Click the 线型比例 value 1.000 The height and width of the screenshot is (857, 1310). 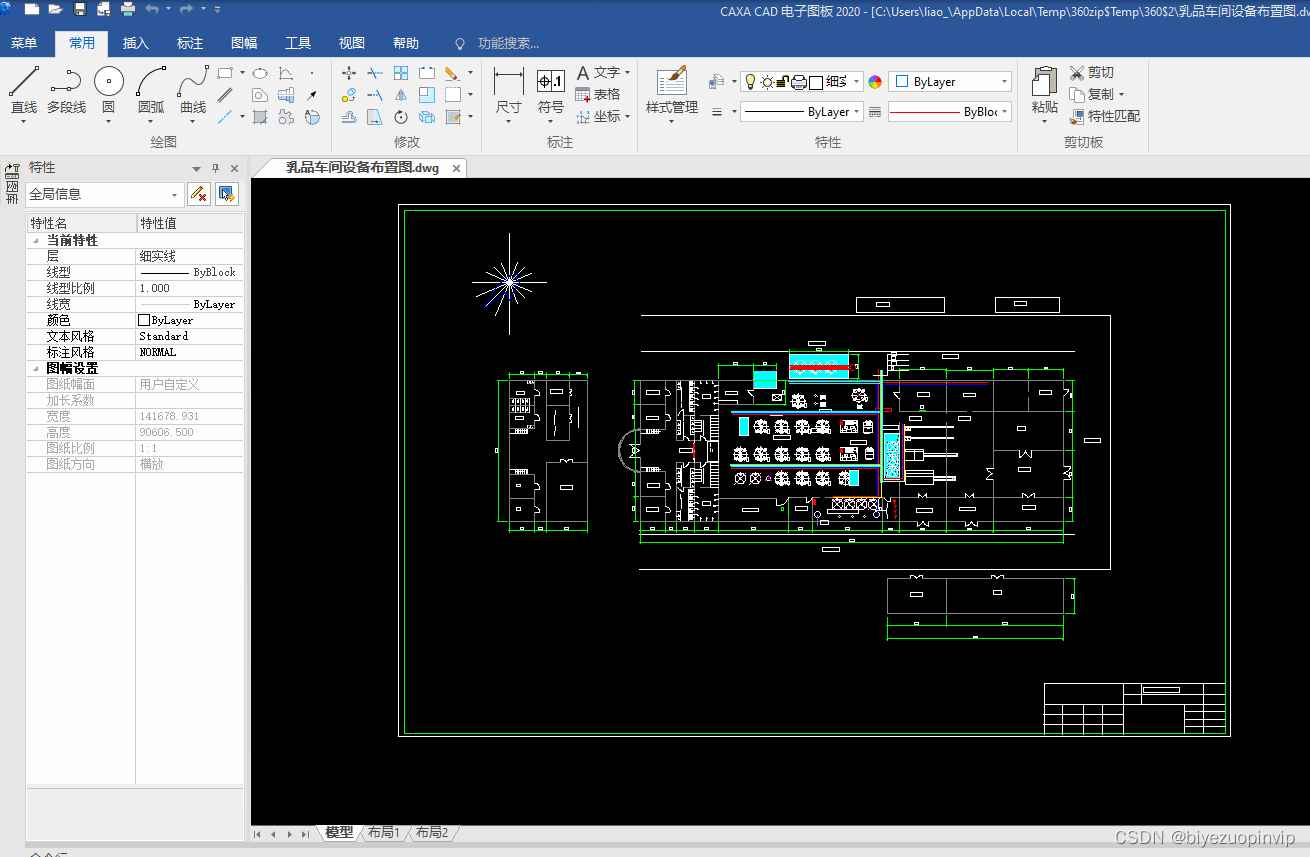point(190,288)
